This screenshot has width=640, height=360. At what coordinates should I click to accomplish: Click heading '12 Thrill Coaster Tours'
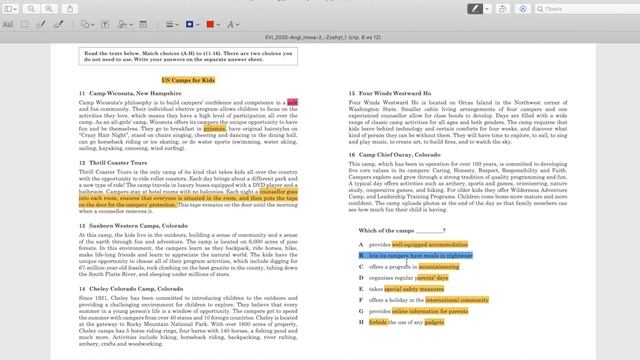click(113, 162)
